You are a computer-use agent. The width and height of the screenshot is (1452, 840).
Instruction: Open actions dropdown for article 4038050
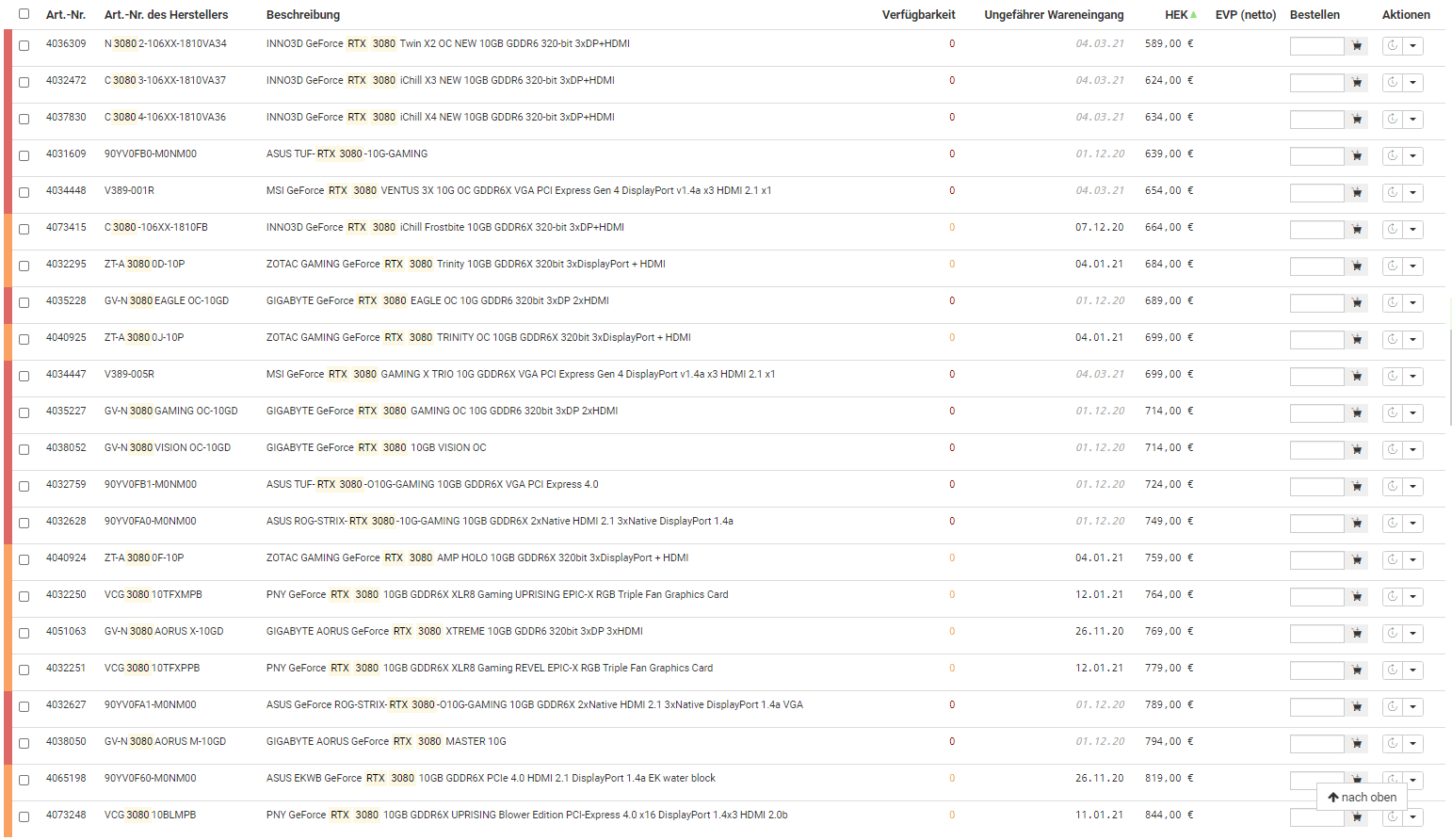pos(1413,744)
